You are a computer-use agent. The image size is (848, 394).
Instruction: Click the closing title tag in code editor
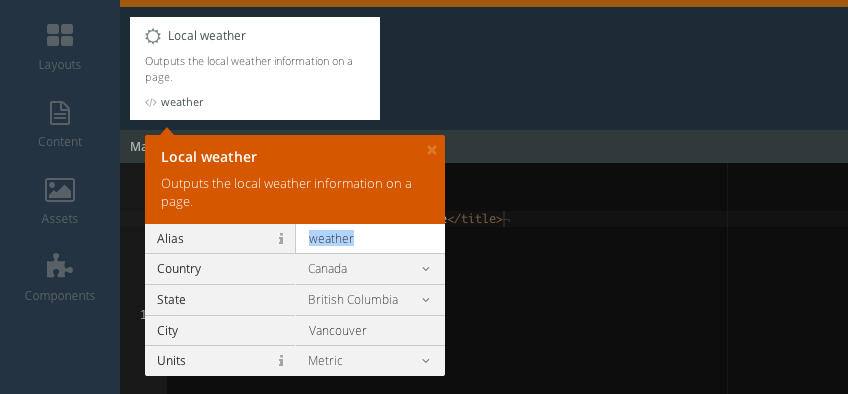pos(474,219)
